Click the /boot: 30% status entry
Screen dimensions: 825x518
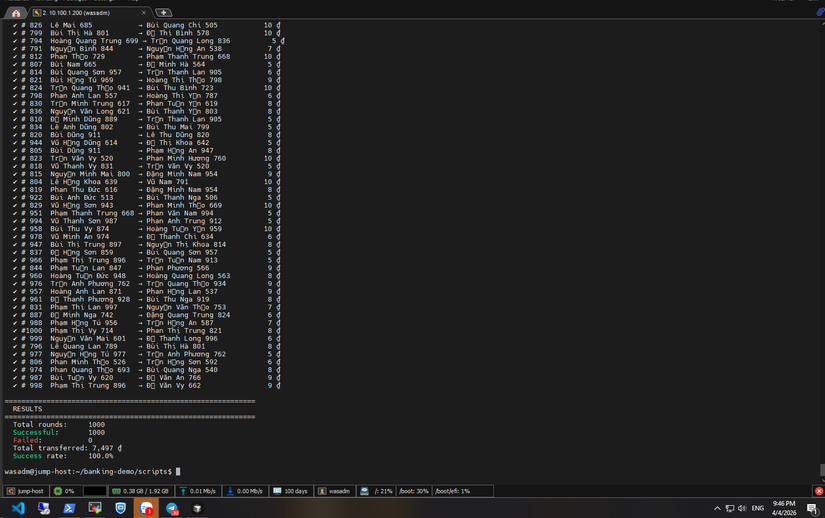414,491
